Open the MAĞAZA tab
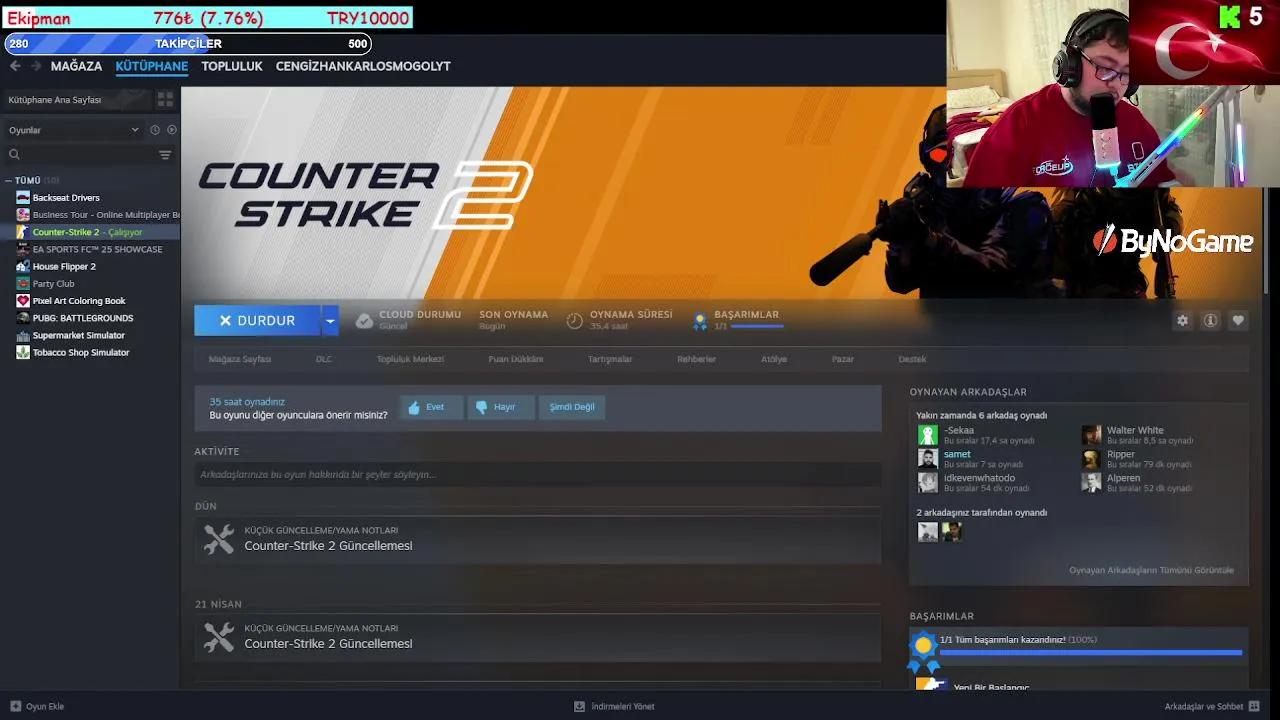This screenshot has height=720, width=1280. click(76, 66)
